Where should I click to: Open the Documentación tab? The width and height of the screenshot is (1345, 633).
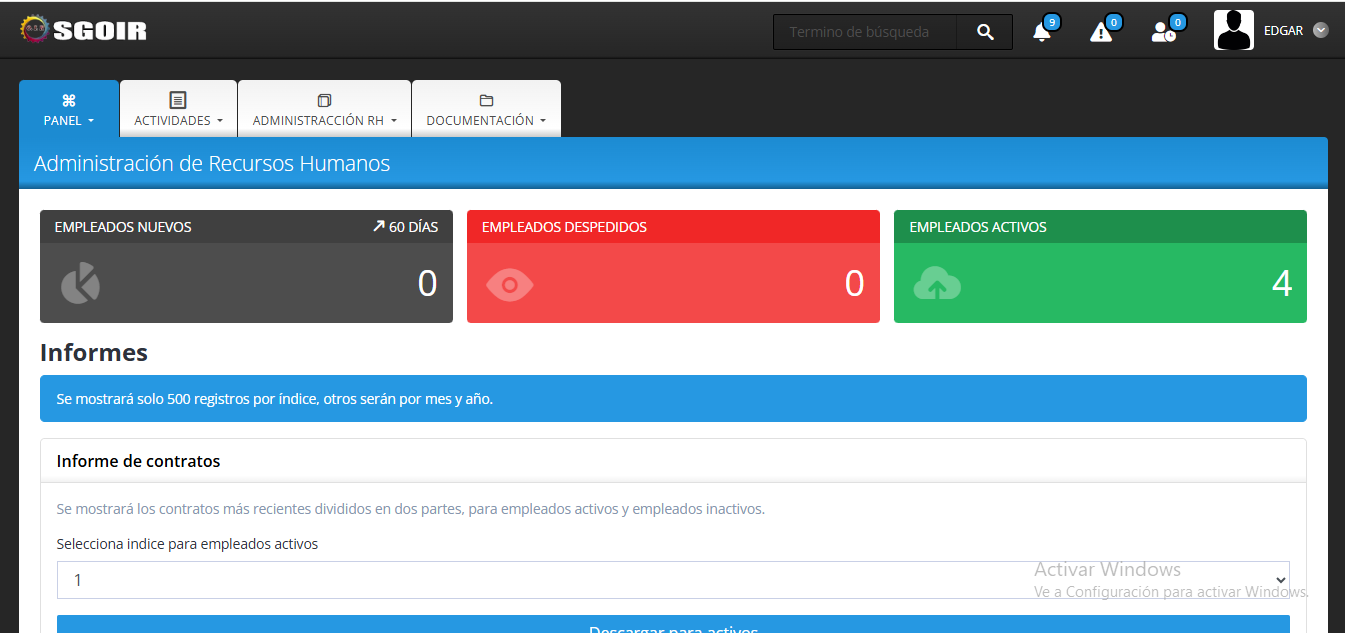[486, 109]
